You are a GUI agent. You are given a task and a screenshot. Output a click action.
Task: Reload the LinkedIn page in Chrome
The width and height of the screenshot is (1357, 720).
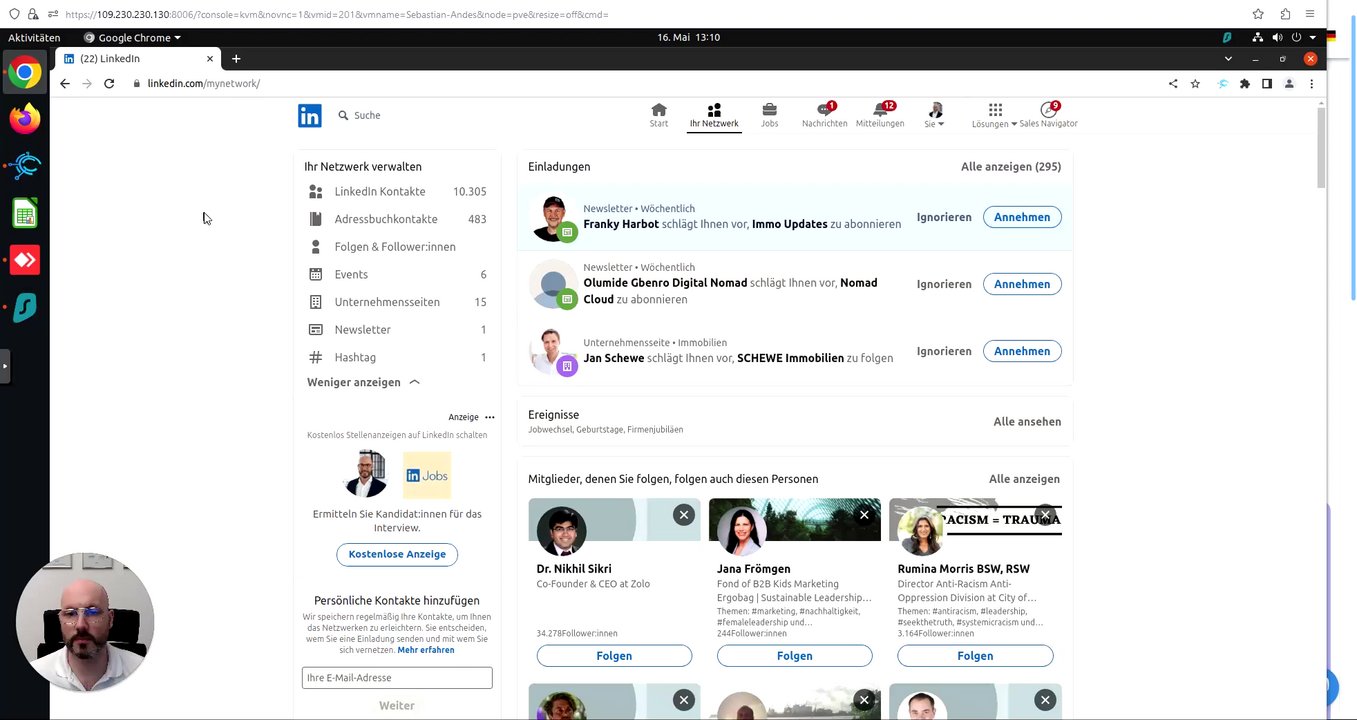click(x=109, y=84)
